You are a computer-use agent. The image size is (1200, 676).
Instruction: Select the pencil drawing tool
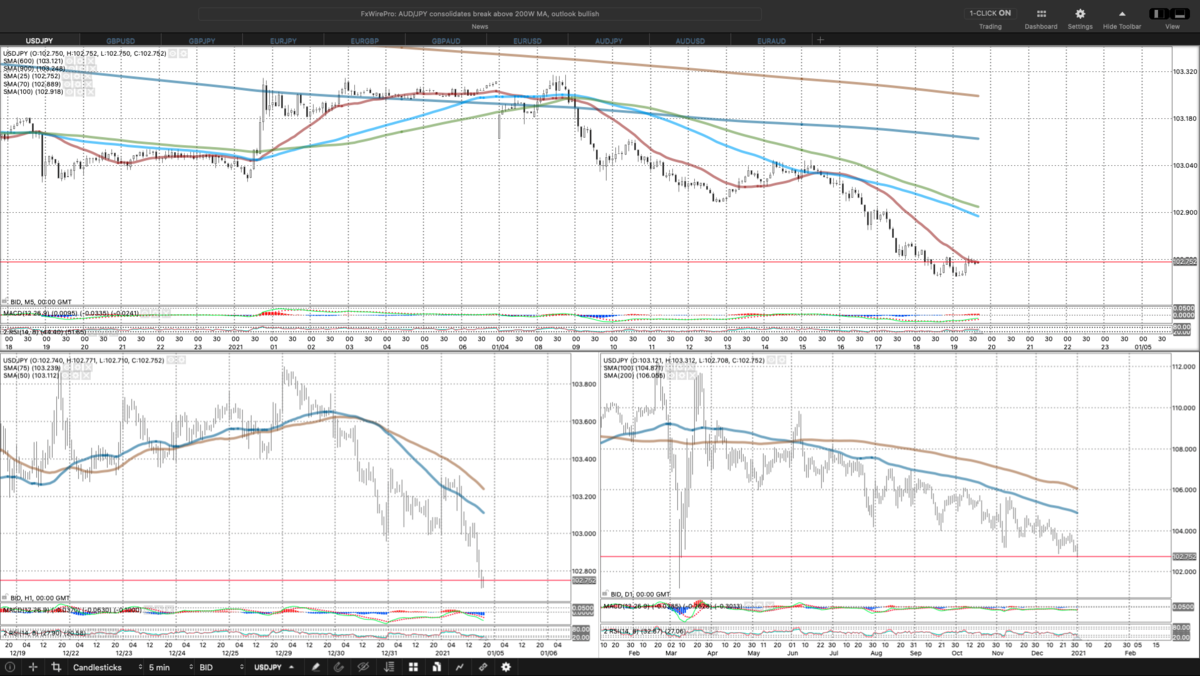[315, 666]
